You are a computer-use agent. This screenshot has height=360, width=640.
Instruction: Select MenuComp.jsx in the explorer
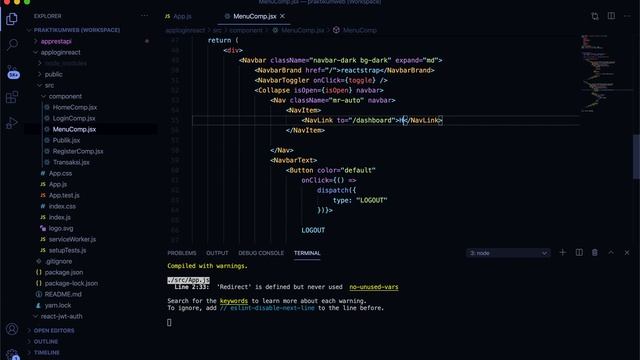pyautogui.click(x=74, y=129)
